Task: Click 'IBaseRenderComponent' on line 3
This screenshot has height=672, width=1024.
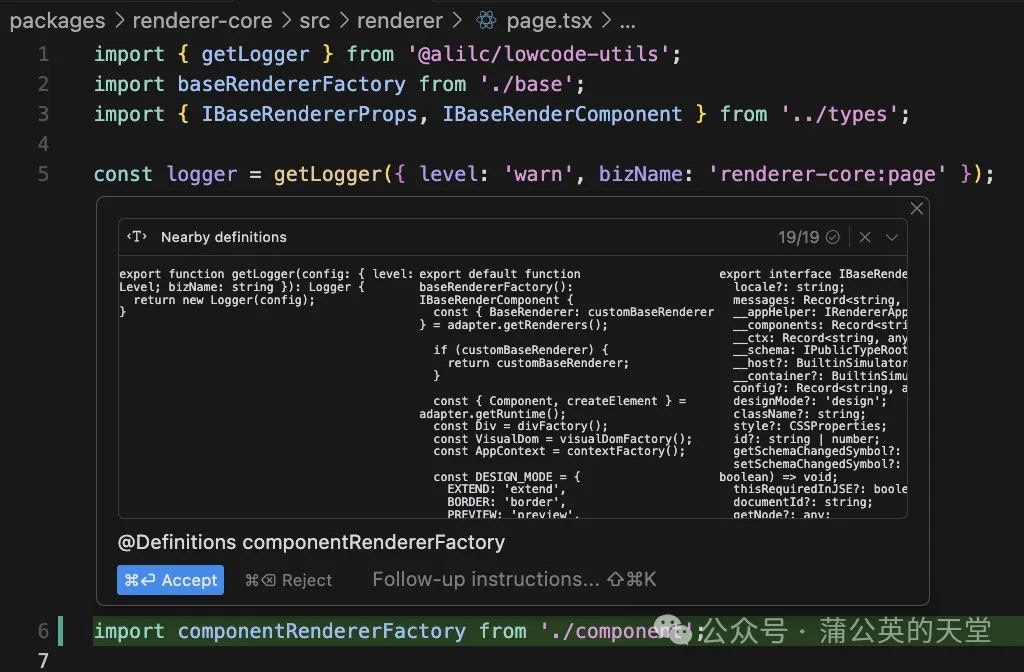Action: tap(562, 114)
